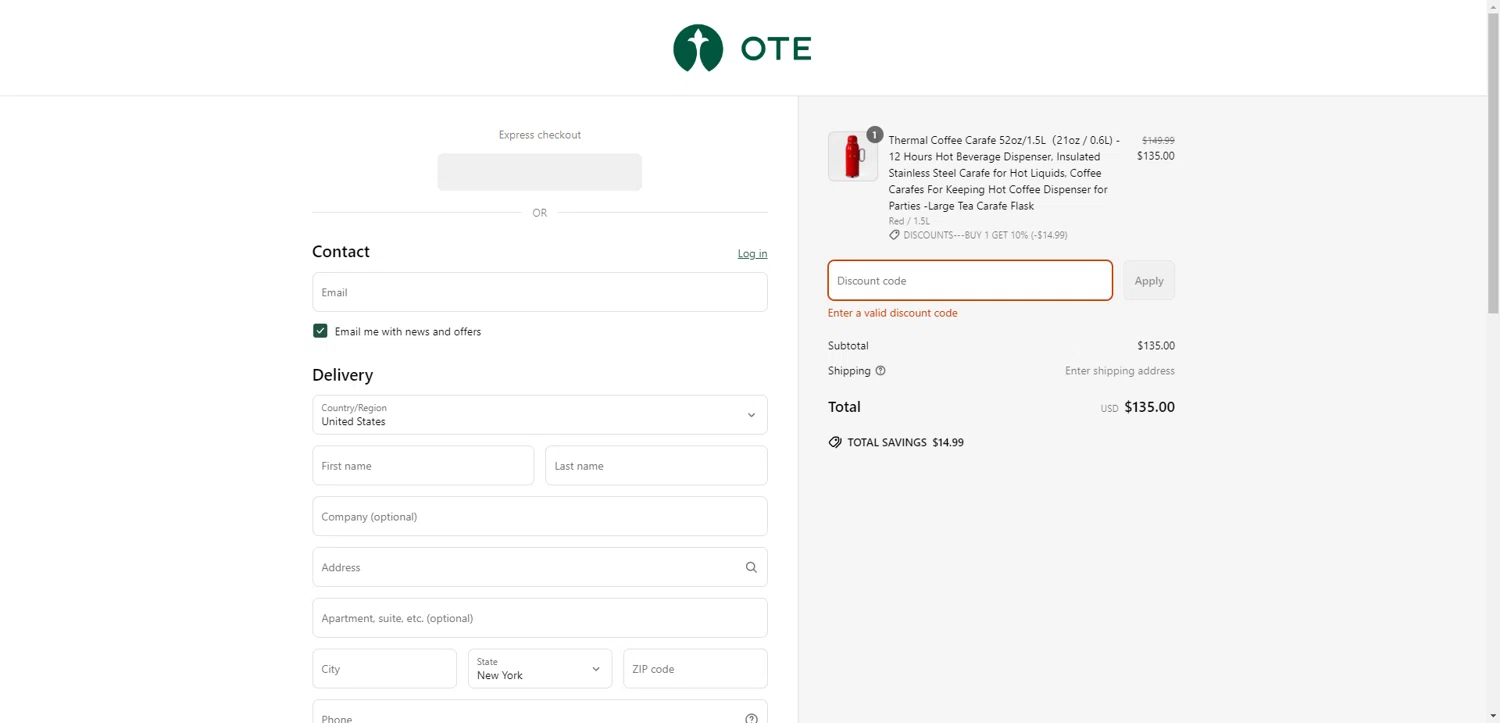Click the 'Red / 1.5L' variant text
The image size is (1500, 723).
pos(909,221)
